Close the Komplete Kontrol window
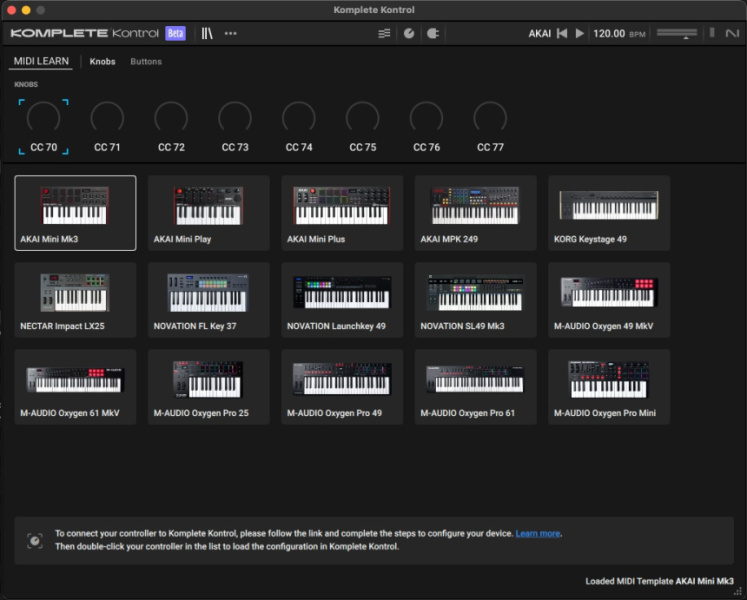Screen dimensions: 747x600 [x=12, y=10]
